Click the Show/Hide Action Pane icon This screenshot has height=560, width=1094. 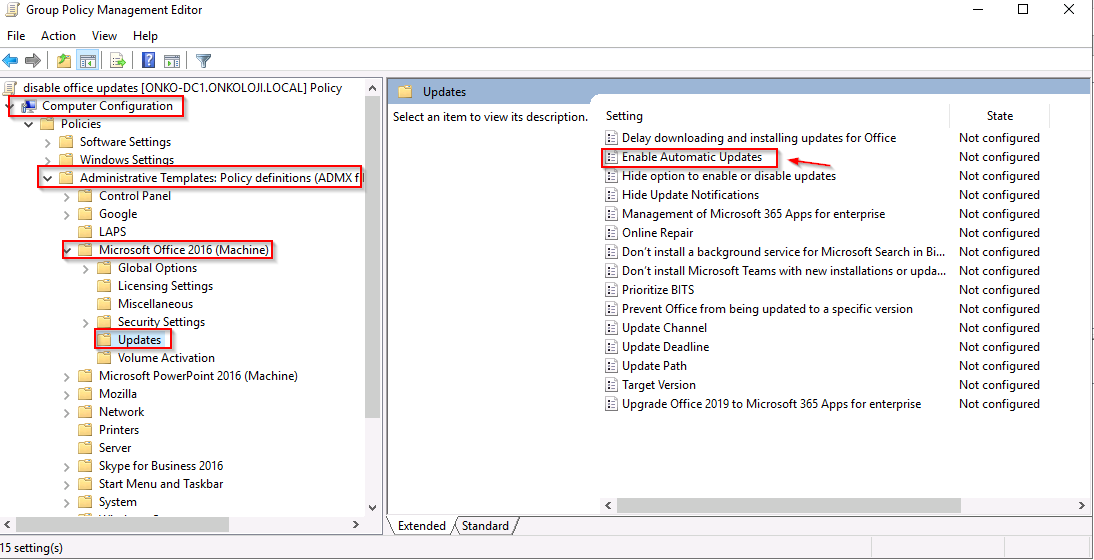[172, 61]
